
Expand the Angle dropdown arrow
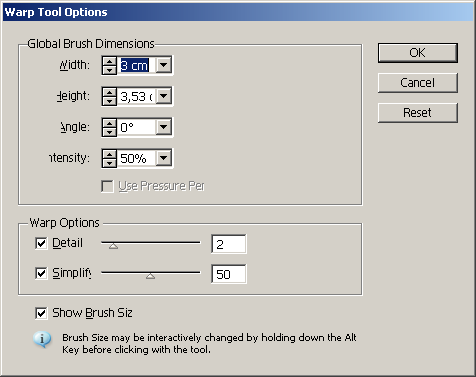point(164,127)
